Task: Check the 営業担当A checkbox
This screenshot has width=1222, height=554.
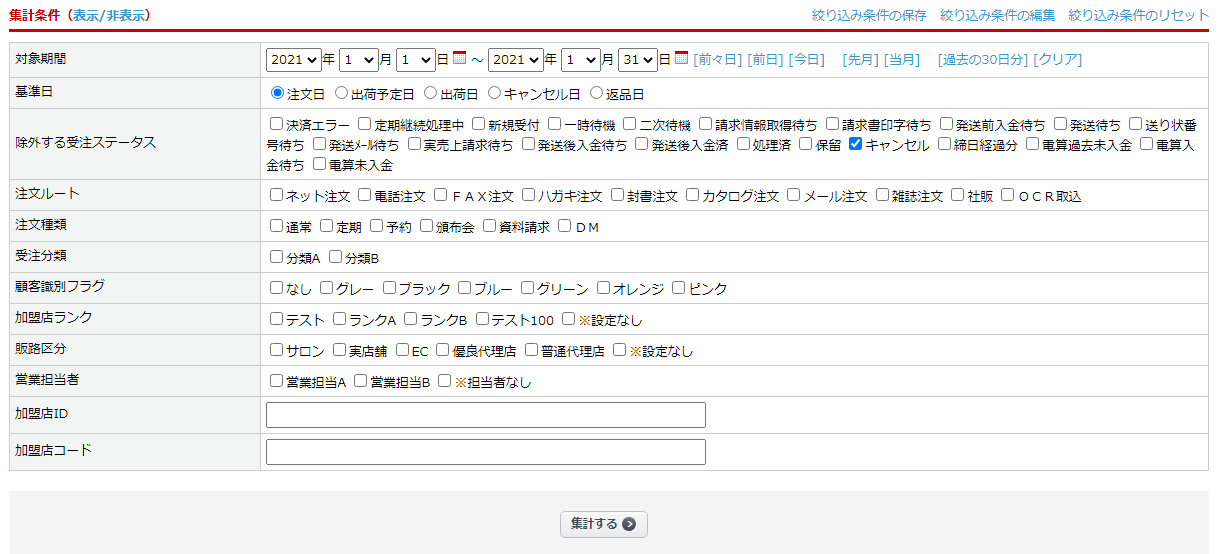Action: (277, 381)
